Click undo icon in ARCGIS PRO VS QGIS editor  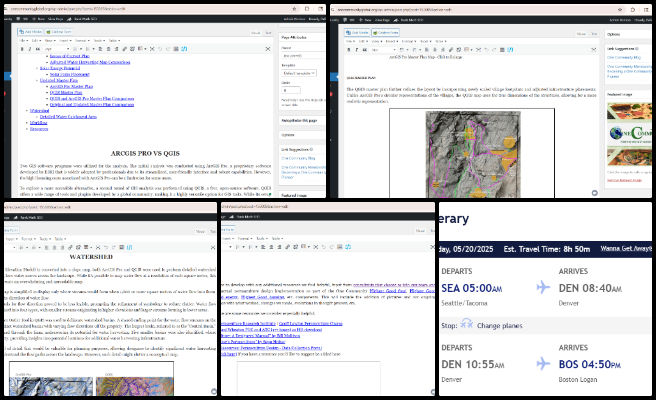(x=160, y=49)
